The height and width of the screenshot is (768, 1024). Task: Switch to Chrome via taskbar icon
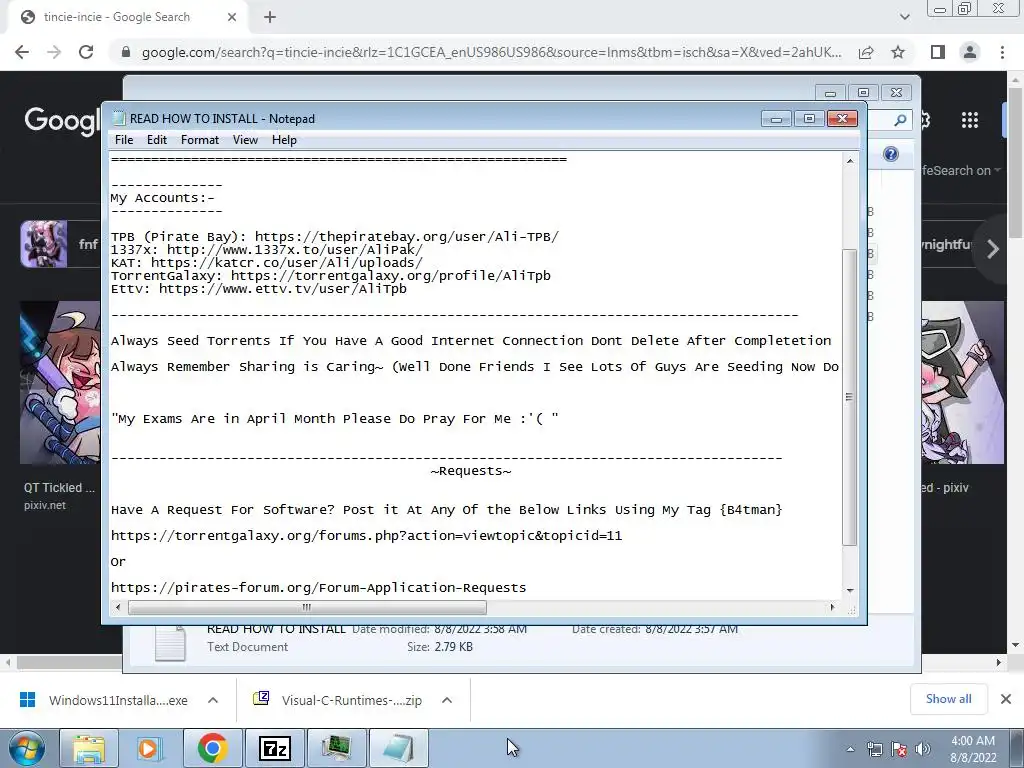coord(212,748)
